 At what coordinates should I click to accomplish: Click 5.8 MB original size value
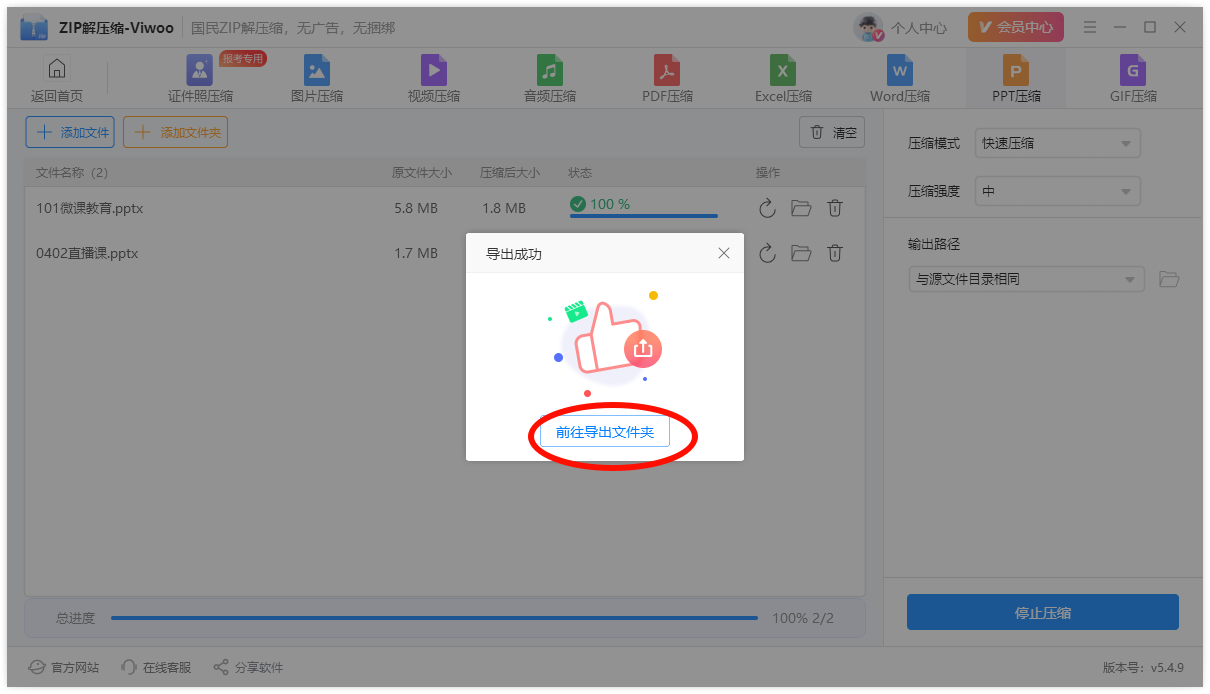pyautogui.click(x=416, y=208)
